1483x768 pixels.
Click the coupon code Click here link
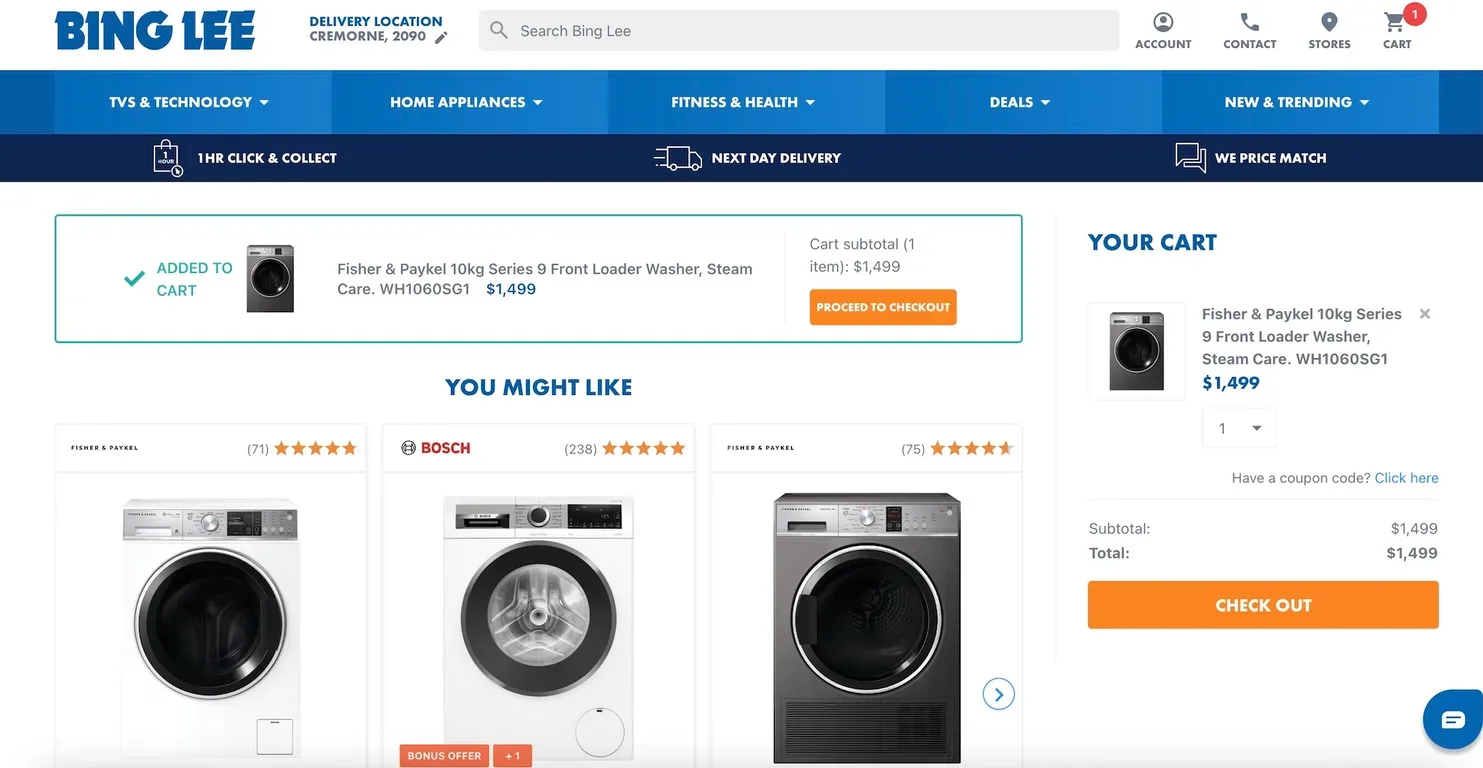(1406, 478)
